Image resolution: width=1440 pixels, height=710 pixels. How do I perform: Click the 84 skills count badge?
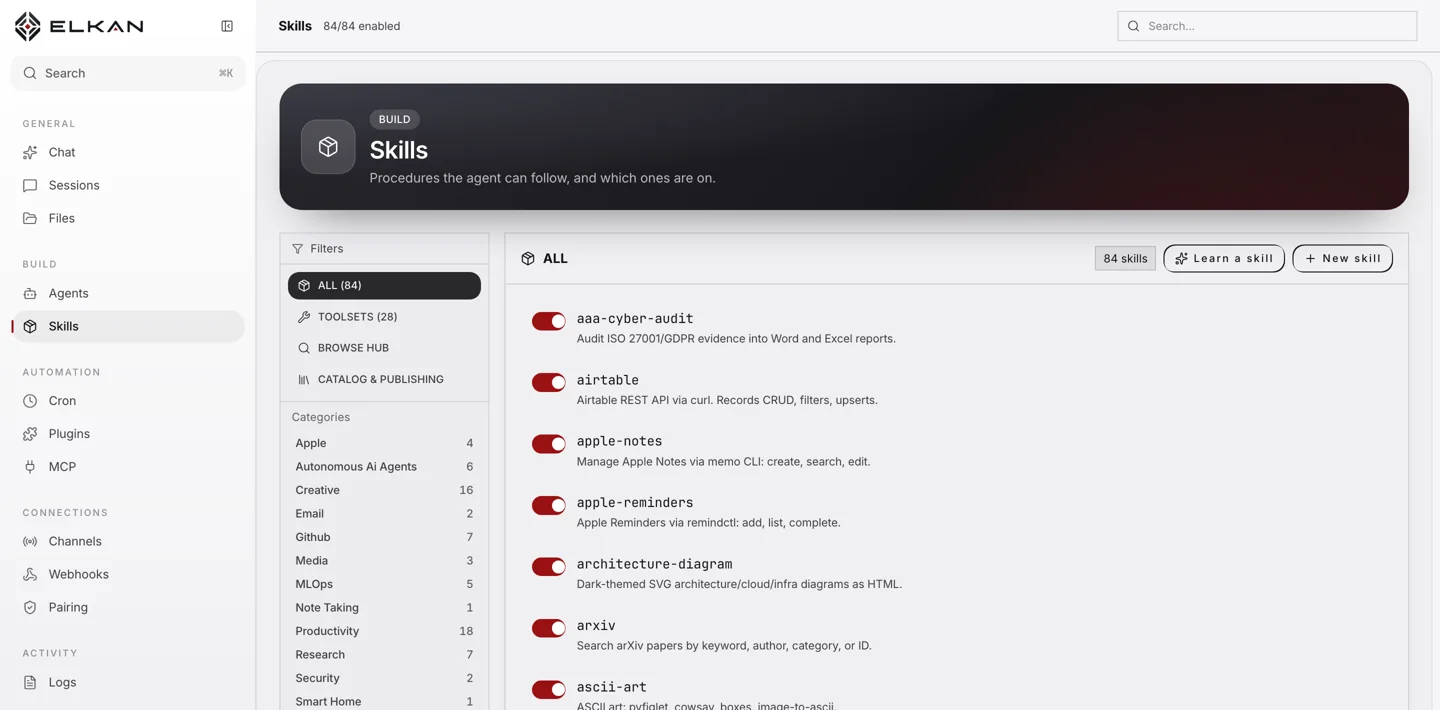(x=1125, y=258)
